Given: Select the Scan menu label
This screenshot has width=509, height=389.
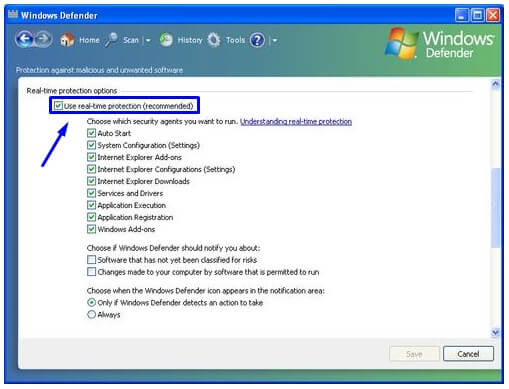Looking at the screenshot, I should [x=131, y=40].
